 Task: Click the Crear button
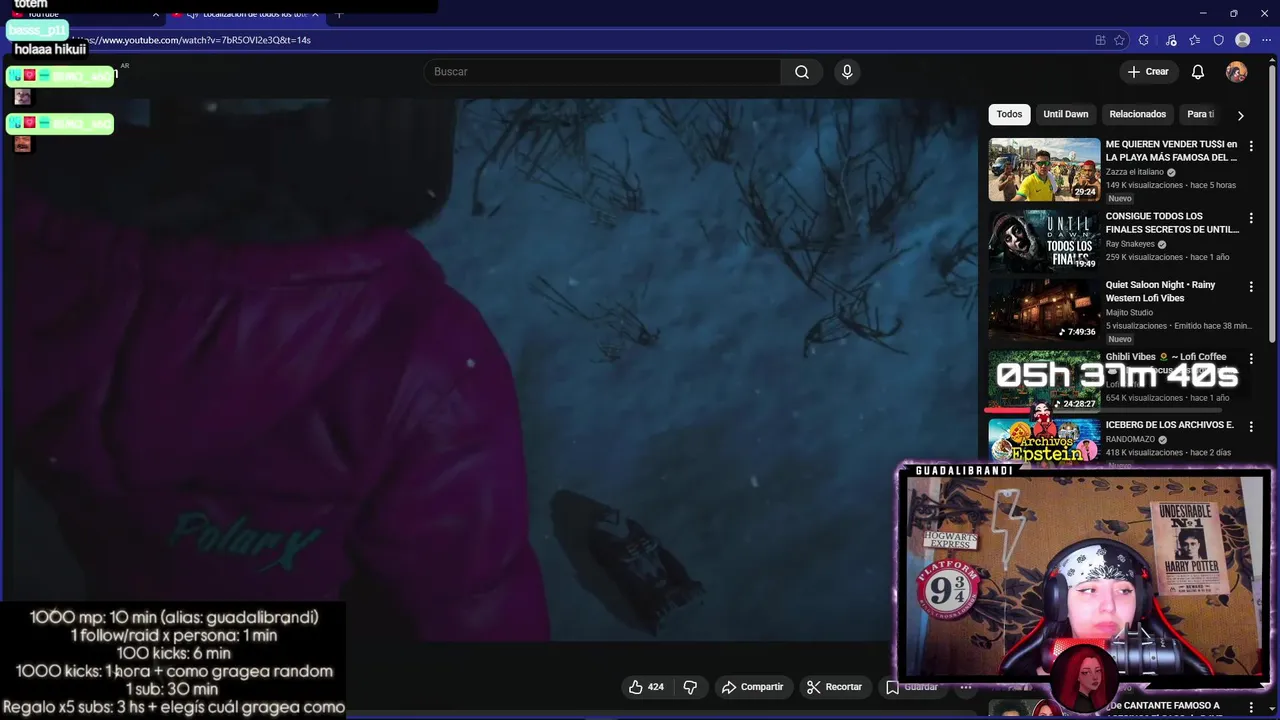pos(1148,72)
